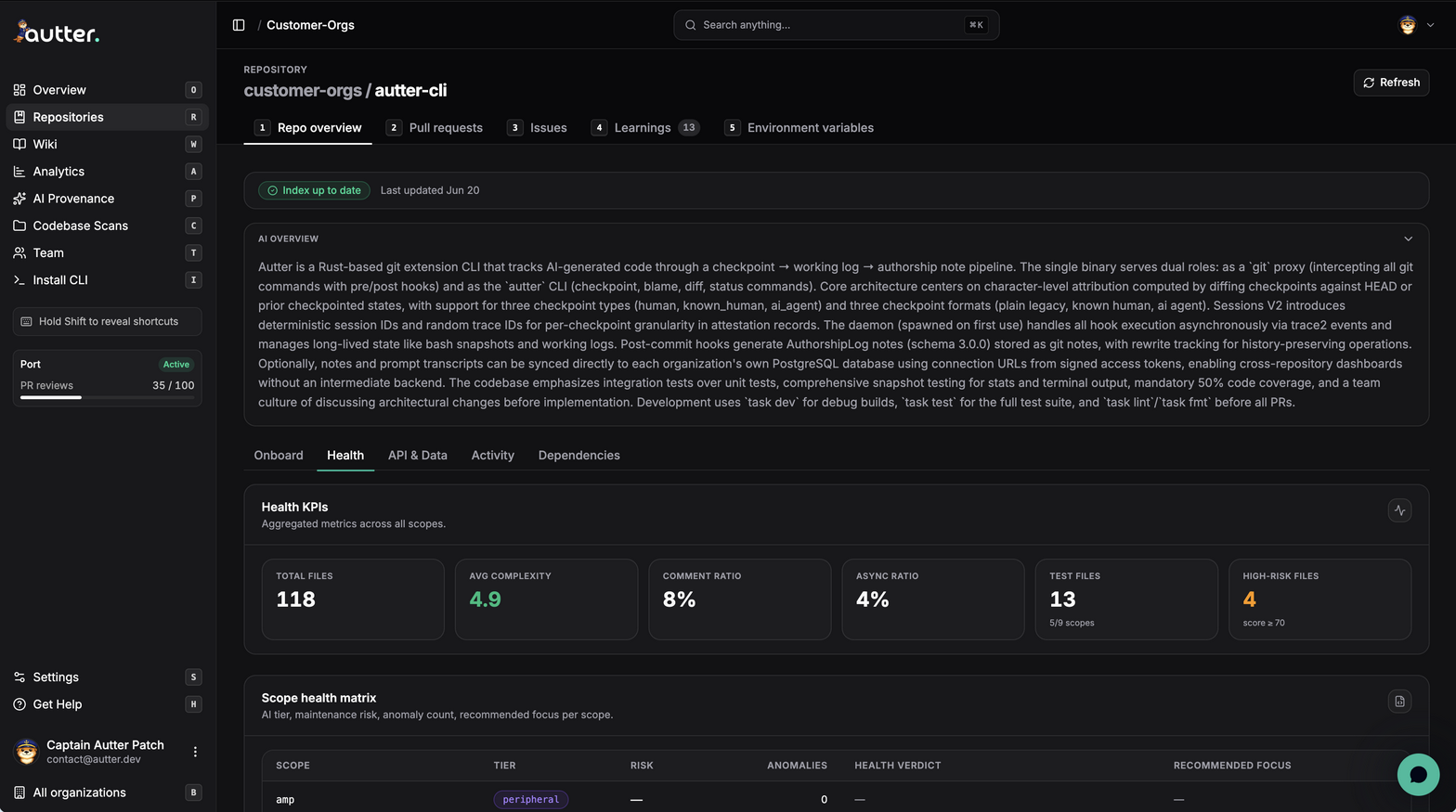Screen dimensions: 1456x812
Task: Click the Scope health matrix document icon
Action: click(1399, 702)
